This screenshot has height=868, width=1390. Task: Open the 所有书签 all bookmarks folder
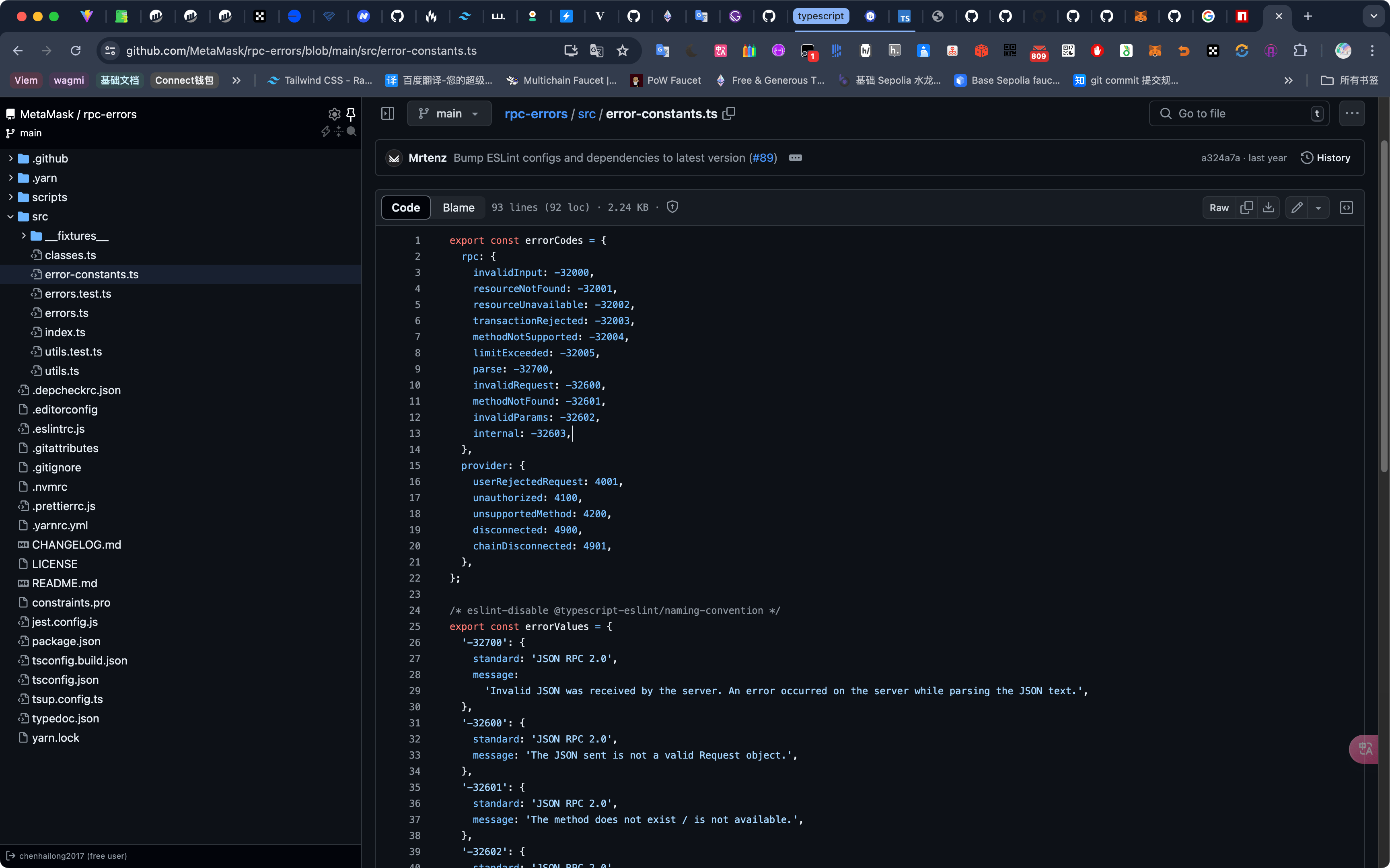pos(1349,80)
